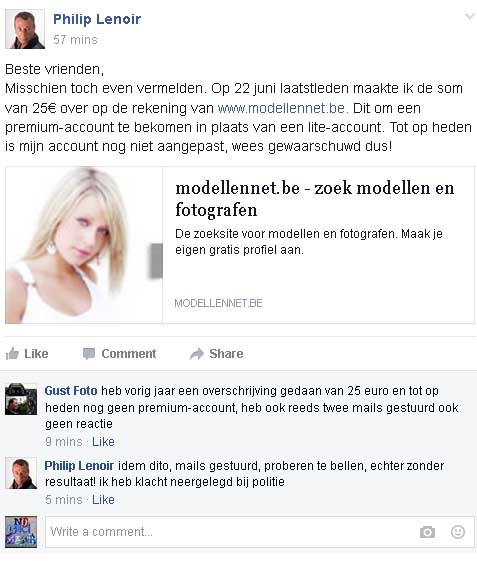The width and height of the screenshot is (477, 561).
Task: Click the blonde model preview image
Action: coord(84,245)
